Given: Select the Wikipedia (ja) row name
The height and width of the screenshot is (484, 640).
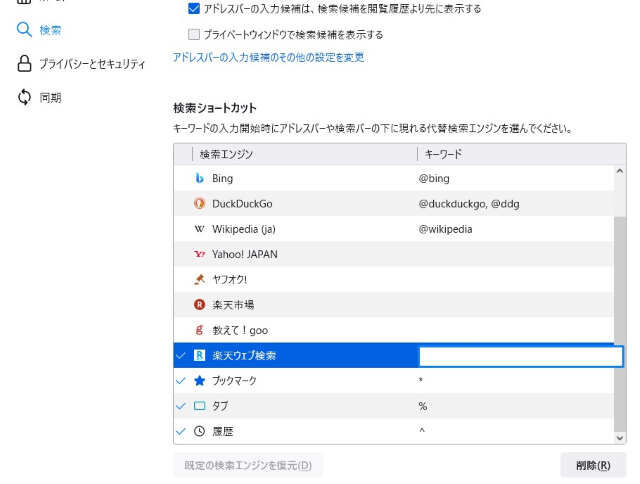Looking at the screenshot, I should click(x=244, y=229).
